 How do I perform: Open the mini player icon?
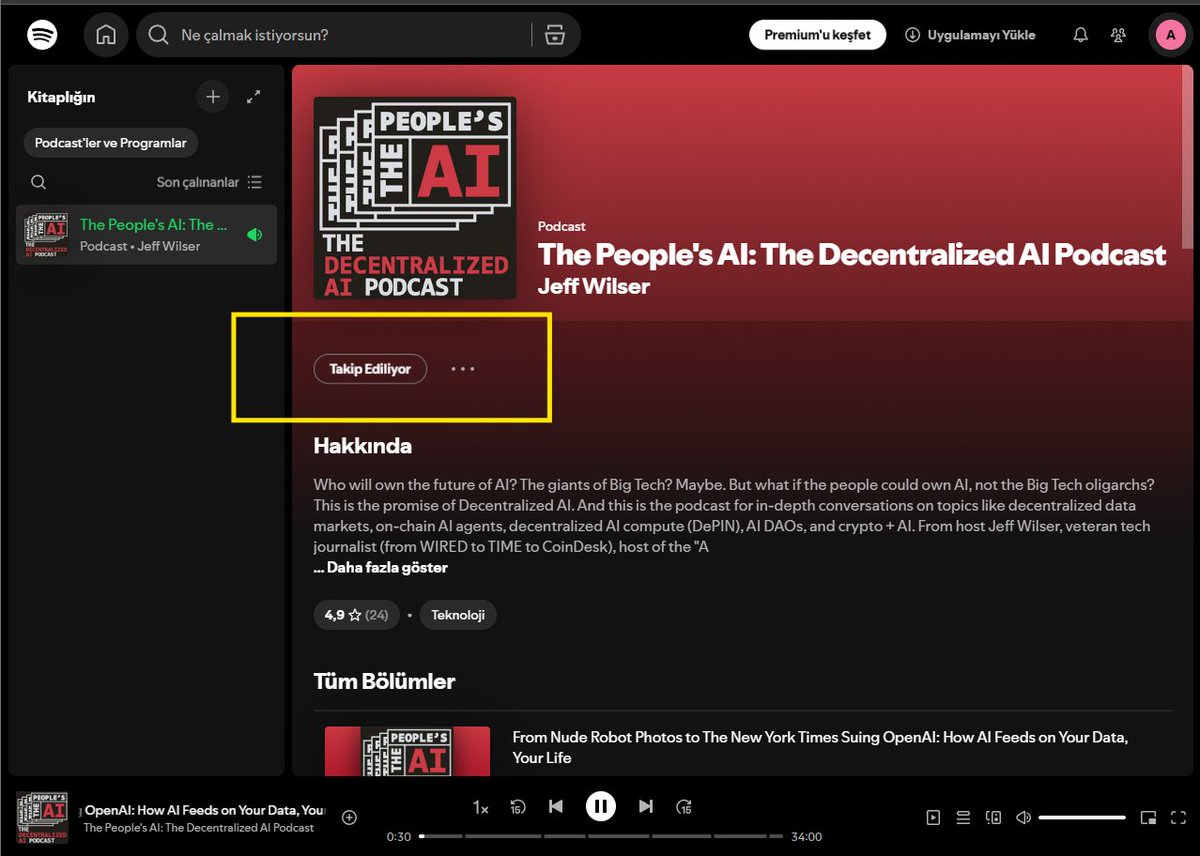[1149, 818]
